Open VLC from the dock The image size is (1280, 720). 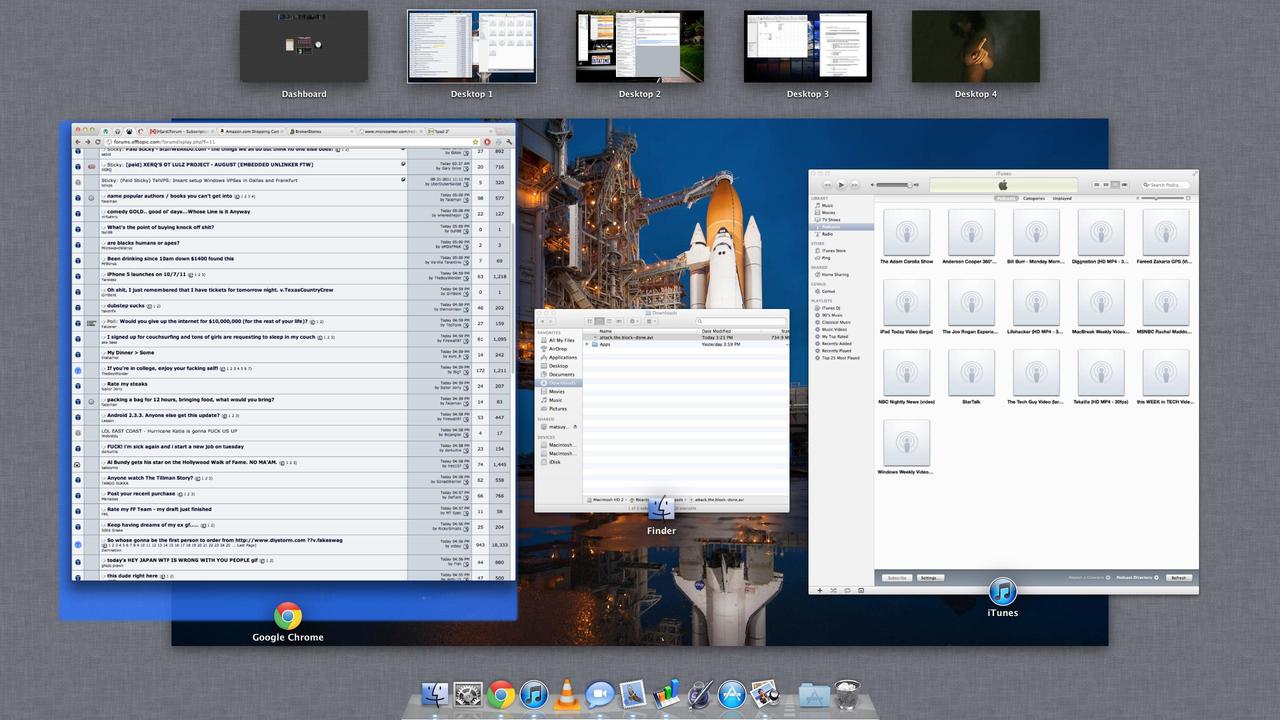tap(567, 694)
